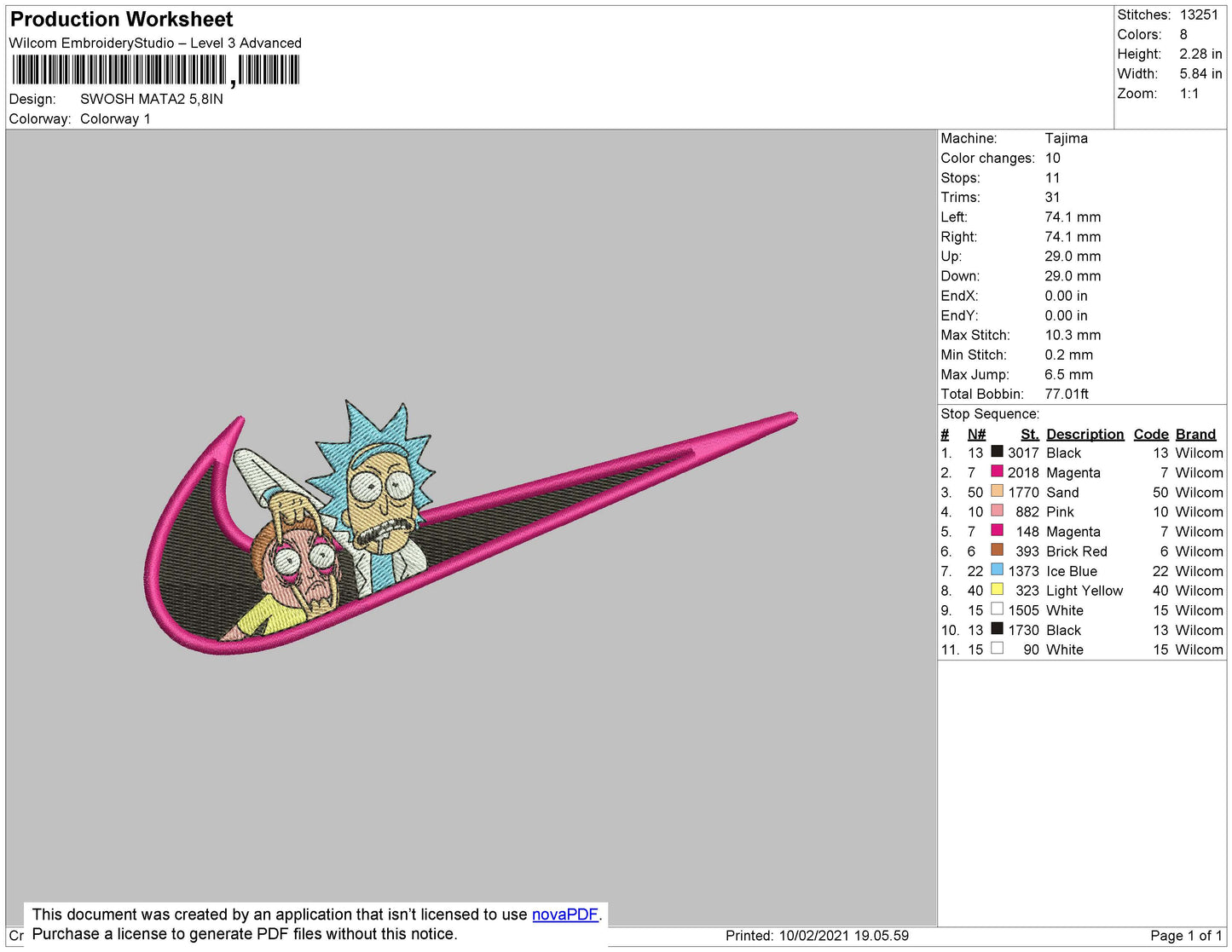Click the novaPDF hyperlink

(x=564, y=914)
